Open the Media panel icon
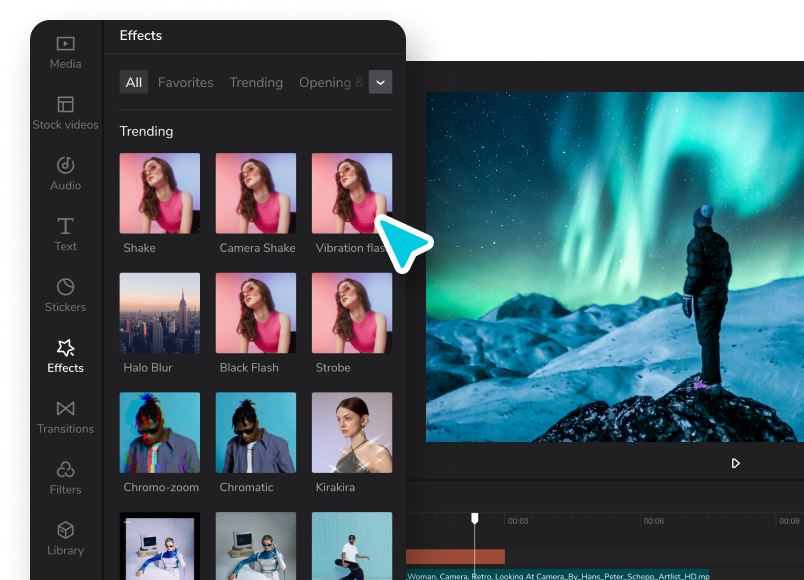The width and height of the screenshot is (804, 580). (x=65, y=44)
